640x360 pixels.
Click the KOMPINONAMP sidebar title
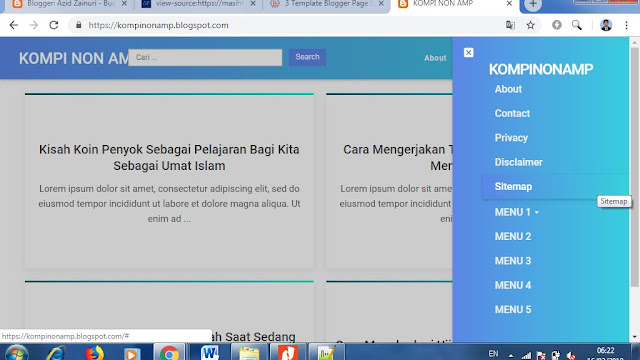[x=541, y=69]
